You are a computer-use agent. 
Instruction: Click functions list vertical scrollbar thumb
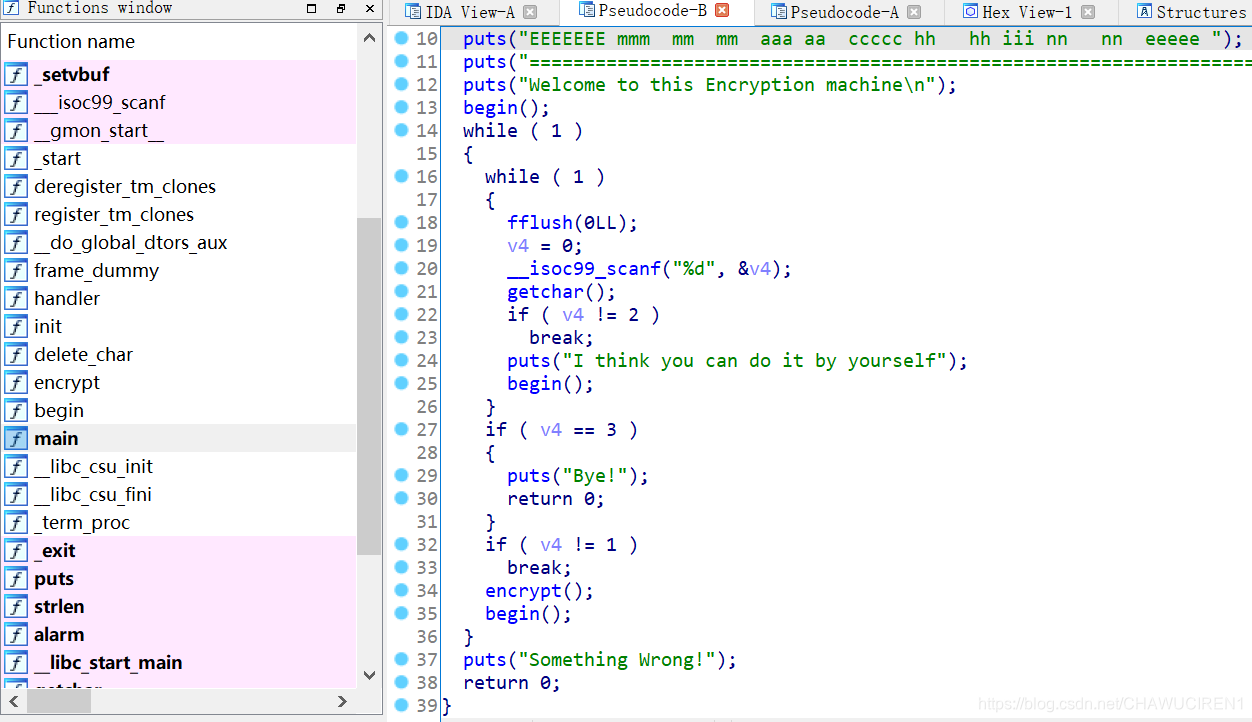[x=369, y=386]
